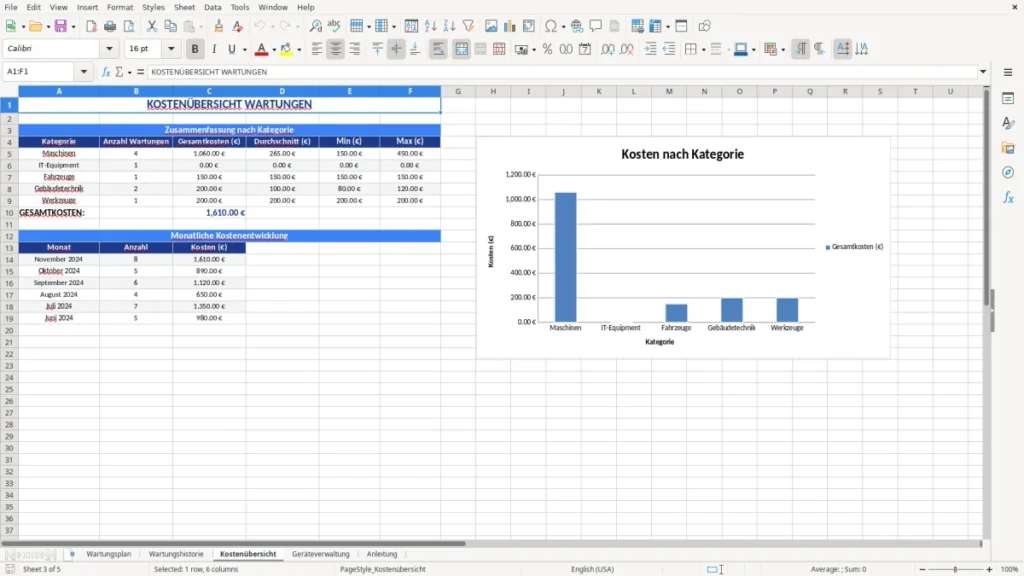
Task: Insert image icon in toolbar
Action: click(x=491, y=26)
